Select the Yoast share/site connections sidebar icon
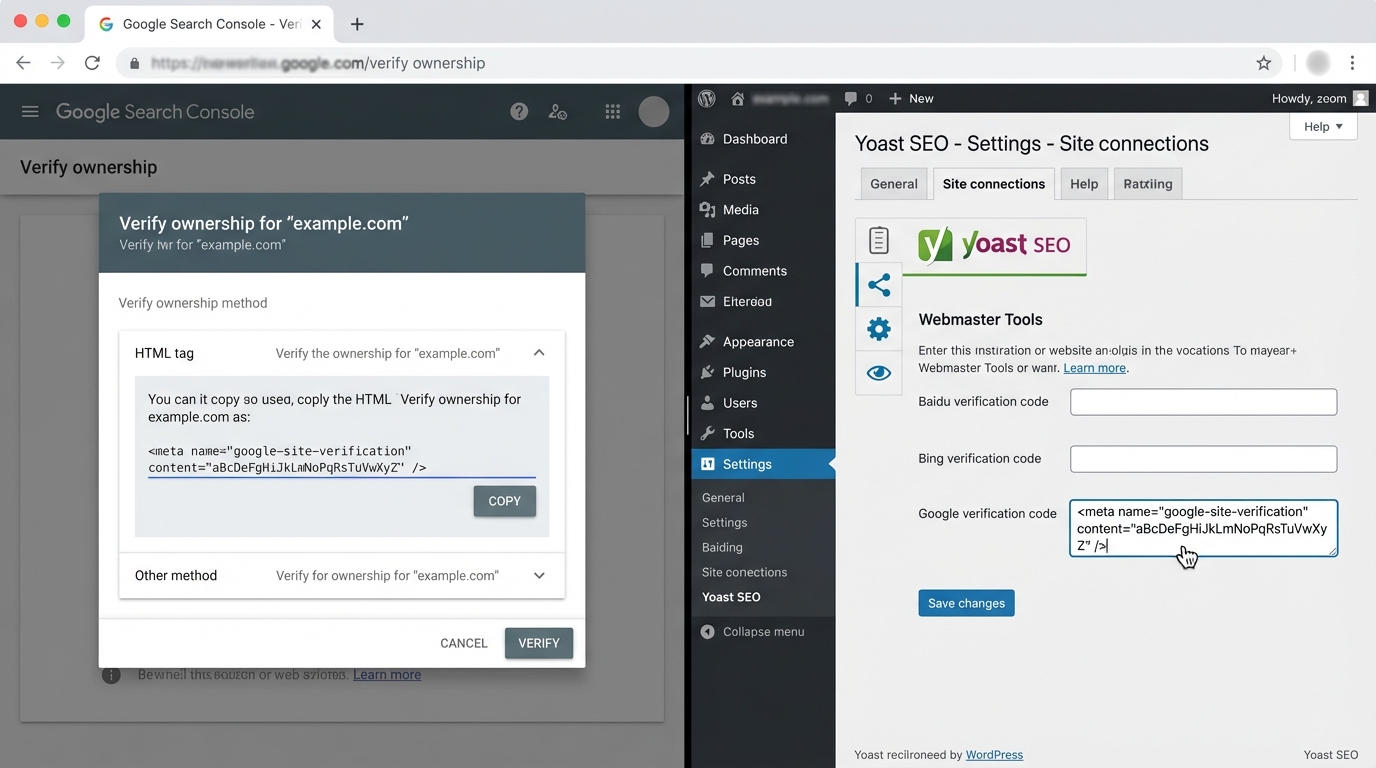The image size is (1376, 768). 878,285
